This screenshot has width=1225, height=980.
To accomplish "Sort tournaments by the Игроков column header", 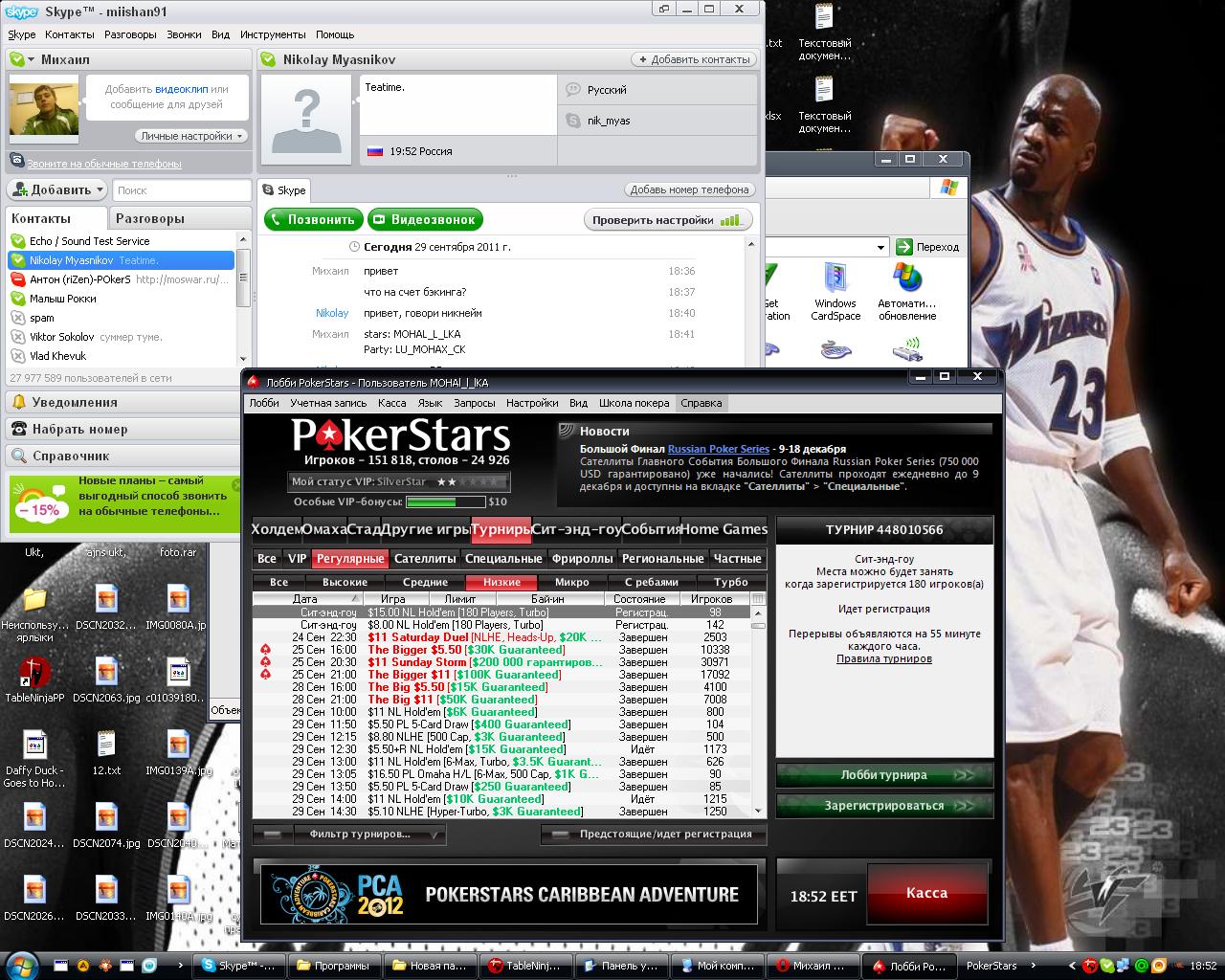I will [x=712, y=599].
